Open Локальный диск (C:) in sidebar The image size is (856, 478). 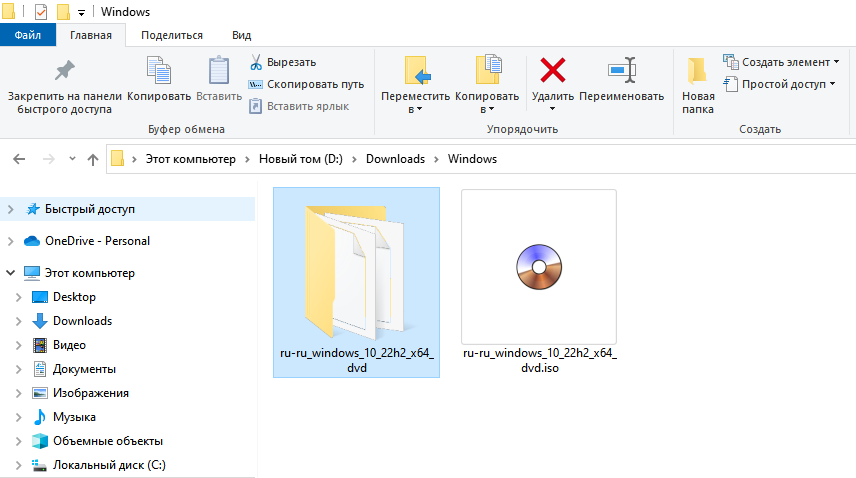tap(109, 465)
